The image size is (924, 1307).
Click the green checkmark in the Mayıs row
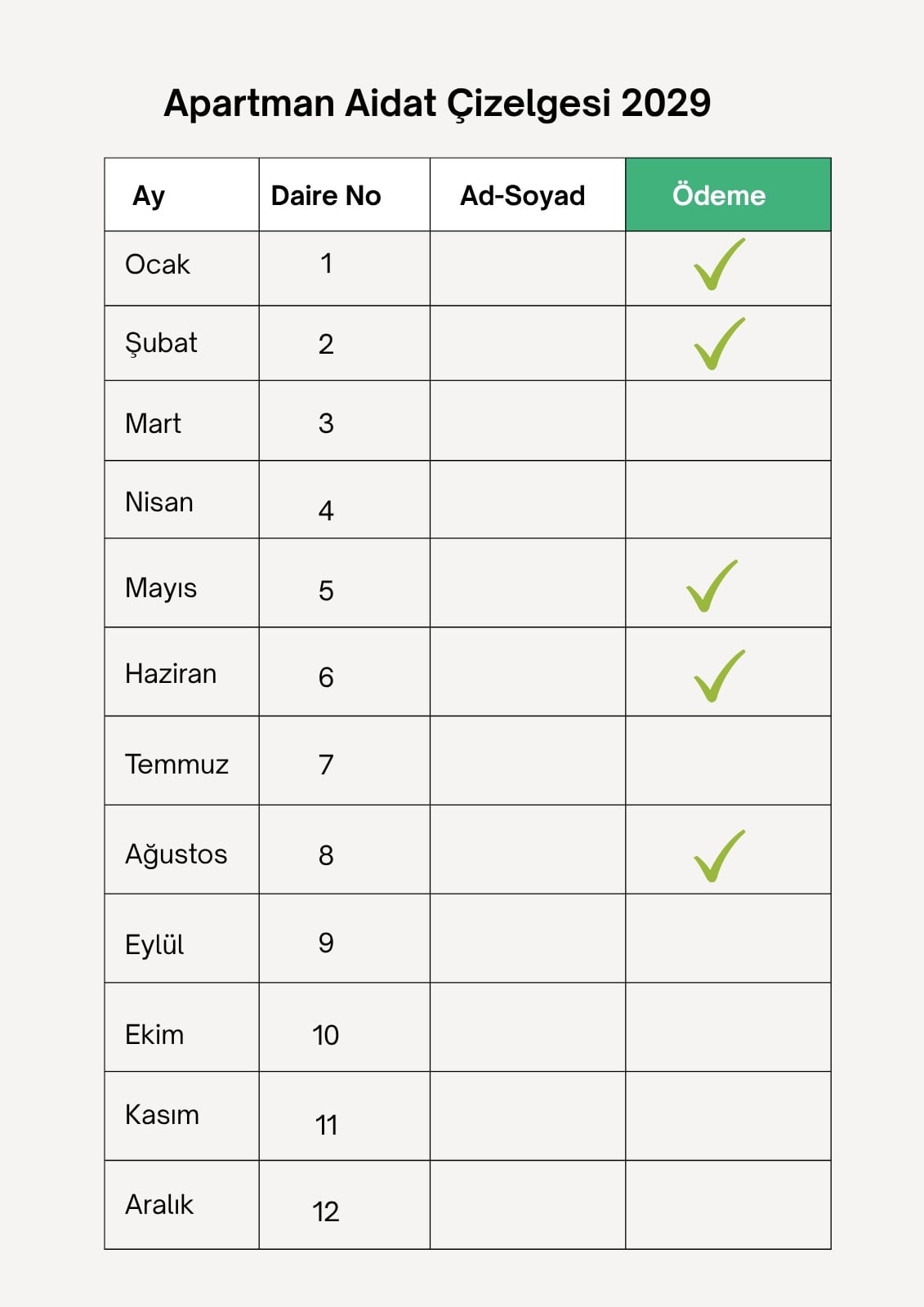(x=712, y=586)
